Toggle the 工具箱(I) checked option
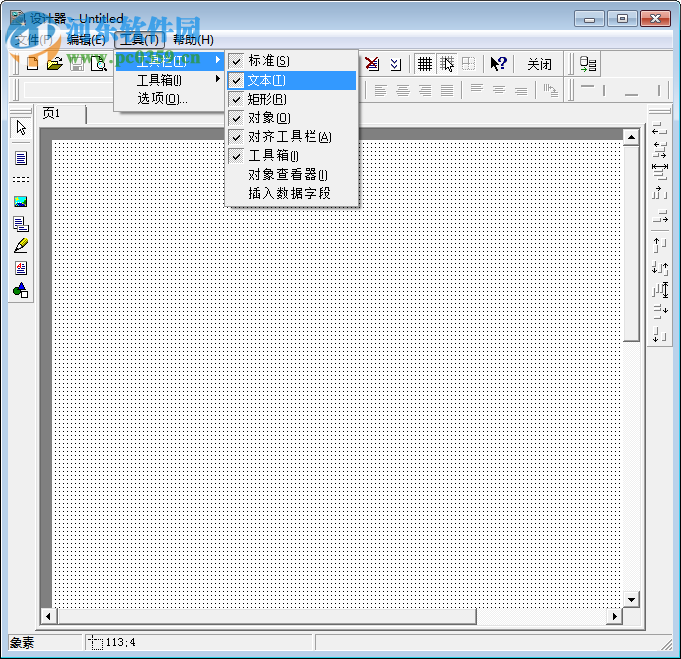Viewport: 681px width, 659px height. point(292,156)
